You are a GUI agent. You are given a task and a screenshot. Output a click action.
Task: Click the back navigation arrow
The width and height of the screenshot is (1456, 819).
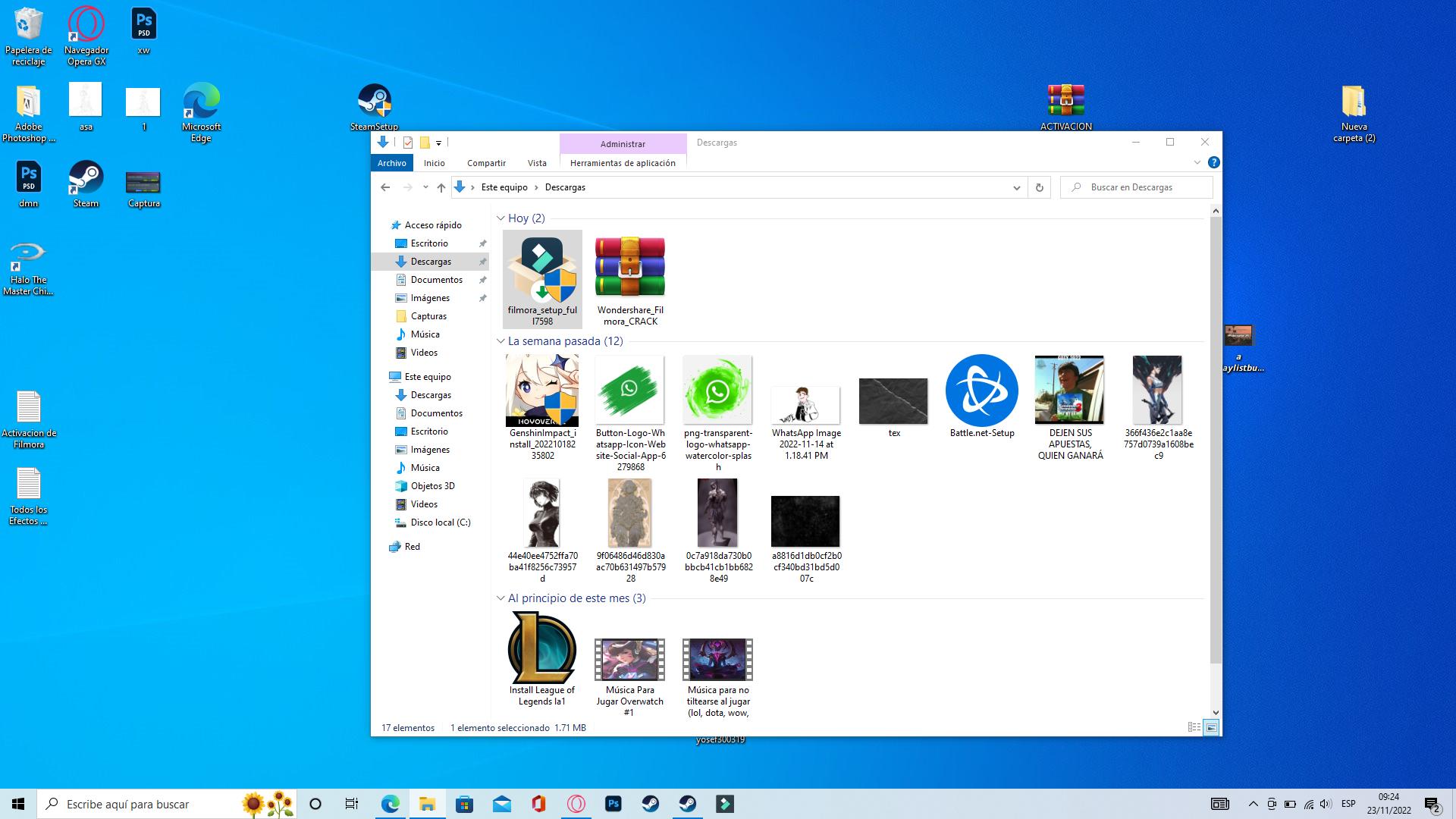(x=385, y=187)
